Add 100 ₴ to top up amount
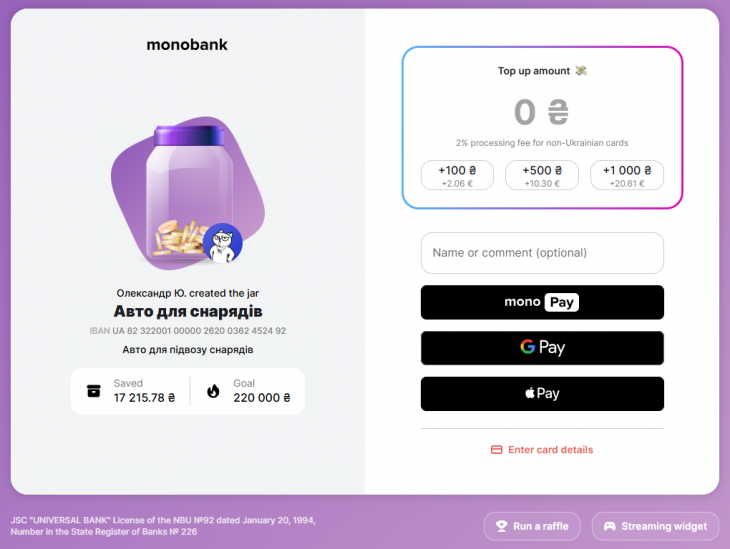Viewport: 730px width, 549px height. click(x=457, y=175)
